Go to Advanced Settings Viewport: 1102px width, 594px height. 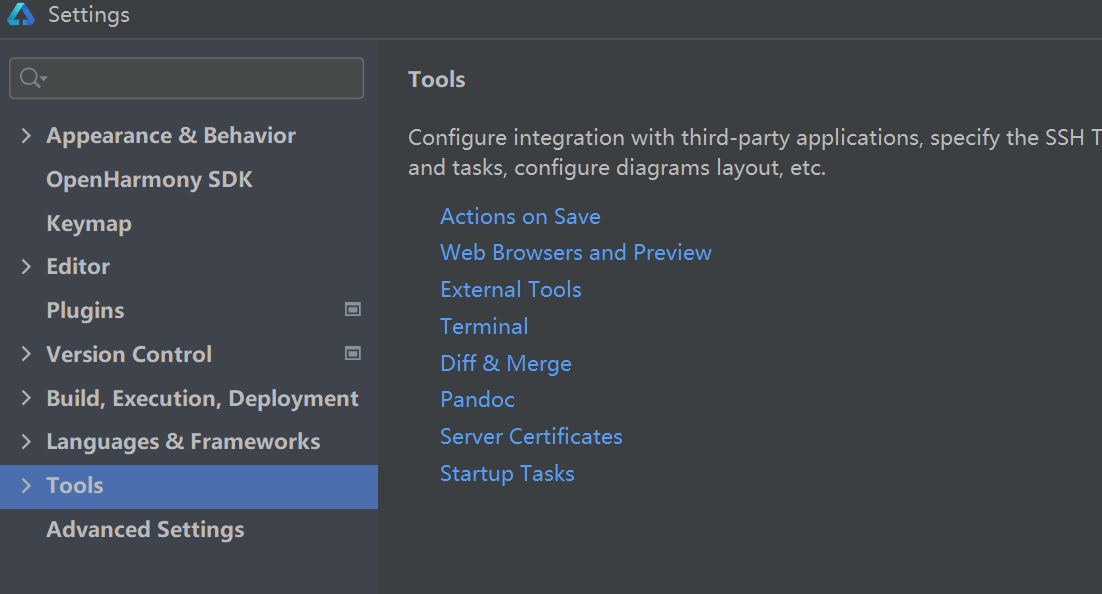point(145,529)
